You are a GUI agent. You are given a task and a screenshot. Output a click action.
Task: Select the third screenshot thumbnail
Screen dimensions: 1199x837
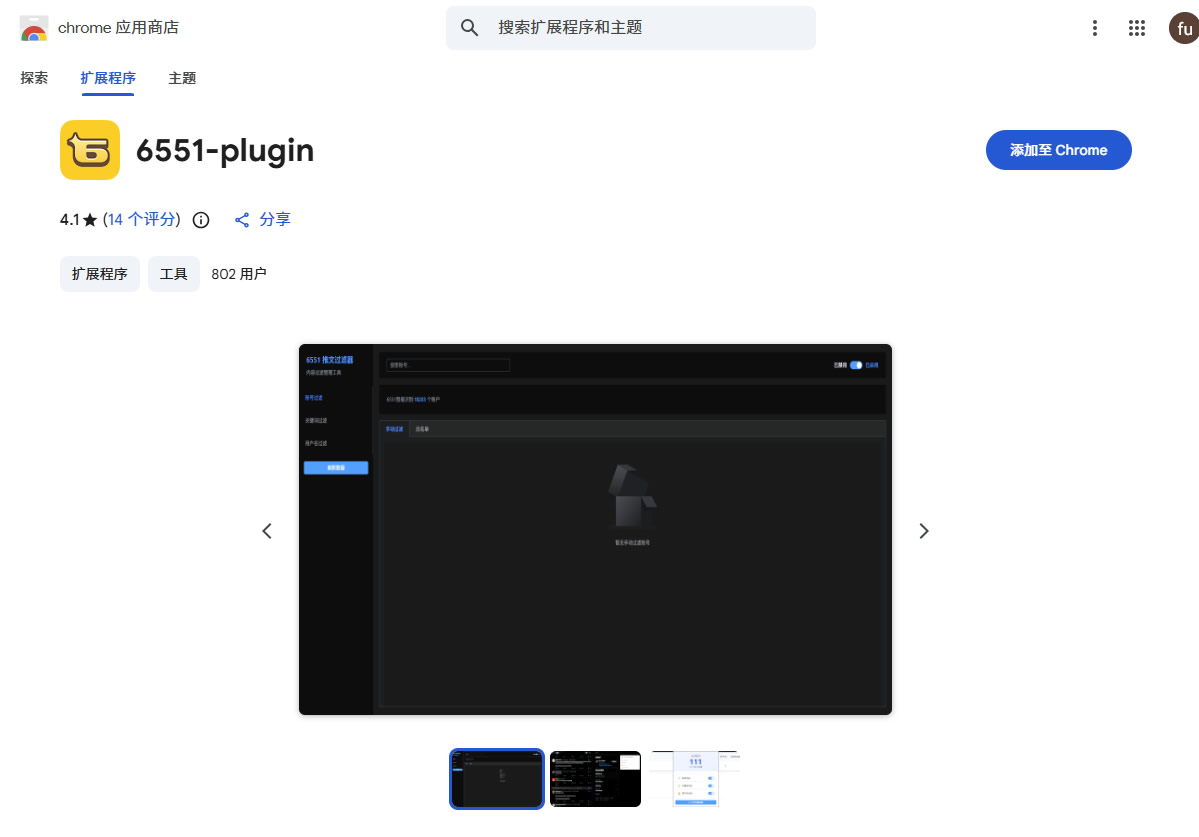pyautogui.click(x=695, y=779)
